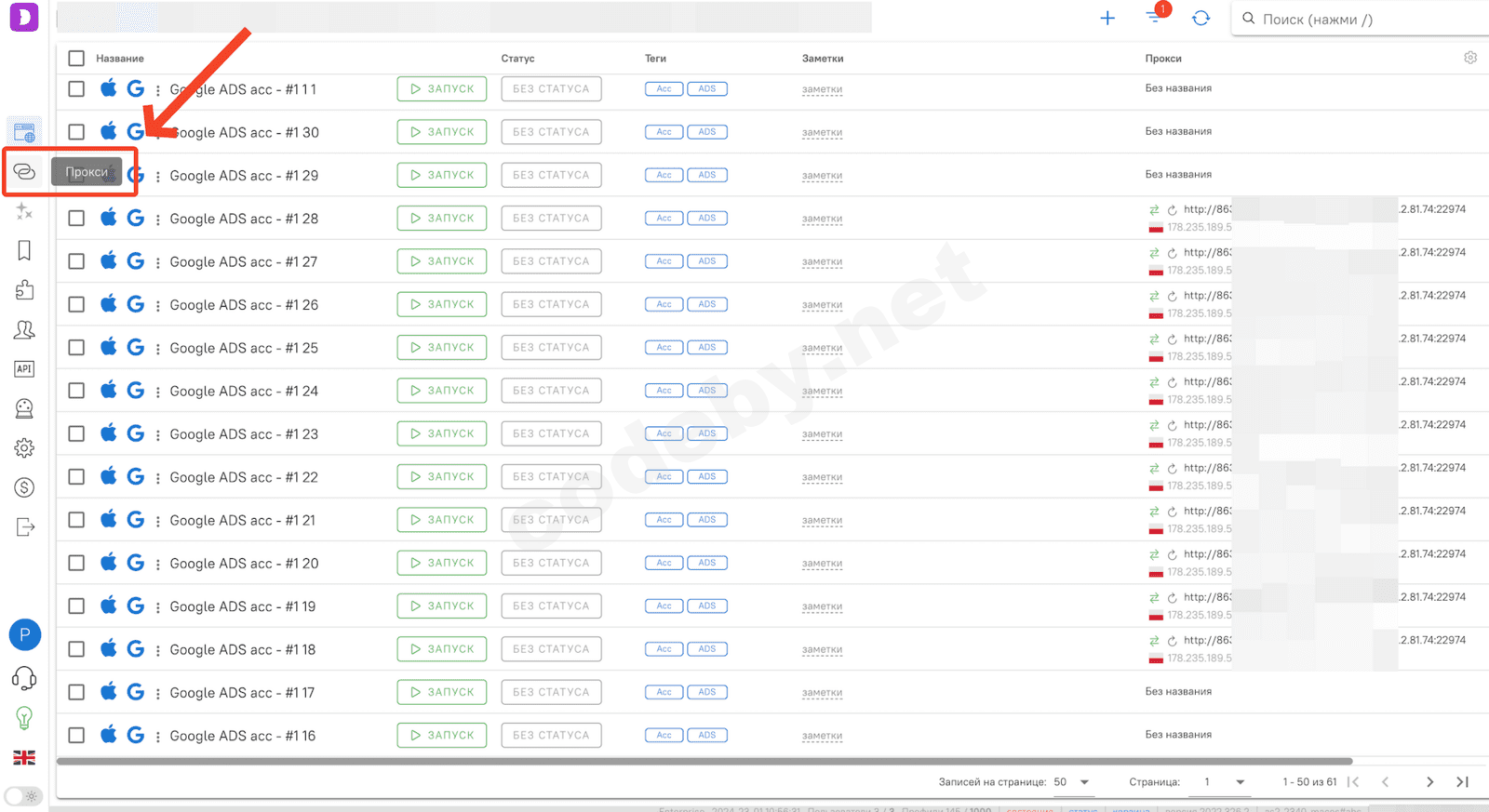Screen dimensions: 1489x812
Task: Tick the checkbox for Google ADS acc #1 18
Action: point(76,649)
